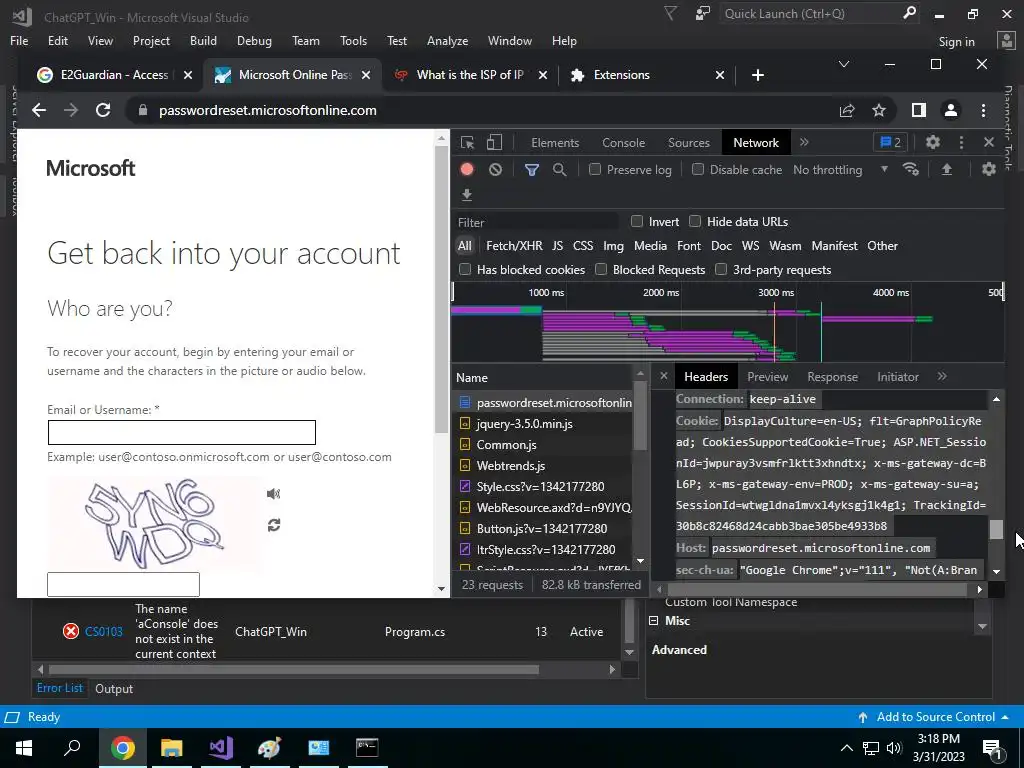Check the Invert filter checkbox
The image size is (1024, 768).
click(637, 221)
